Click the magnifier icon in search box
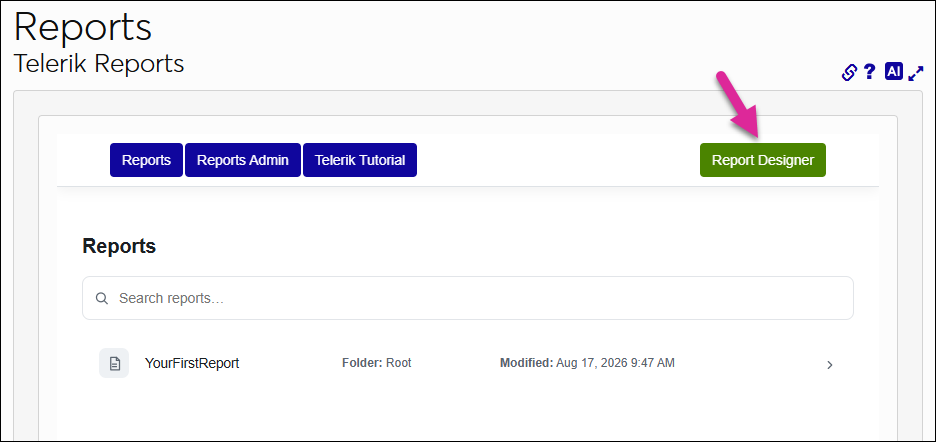 [x=102, y=298]
